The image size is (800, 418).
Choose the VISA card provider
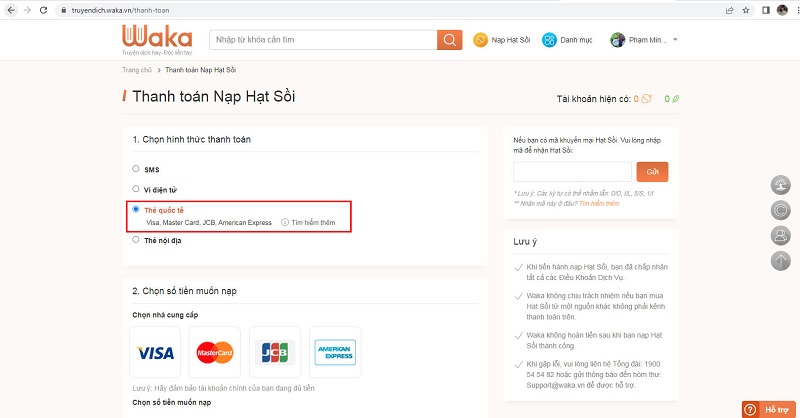click(x=156, y=352)
